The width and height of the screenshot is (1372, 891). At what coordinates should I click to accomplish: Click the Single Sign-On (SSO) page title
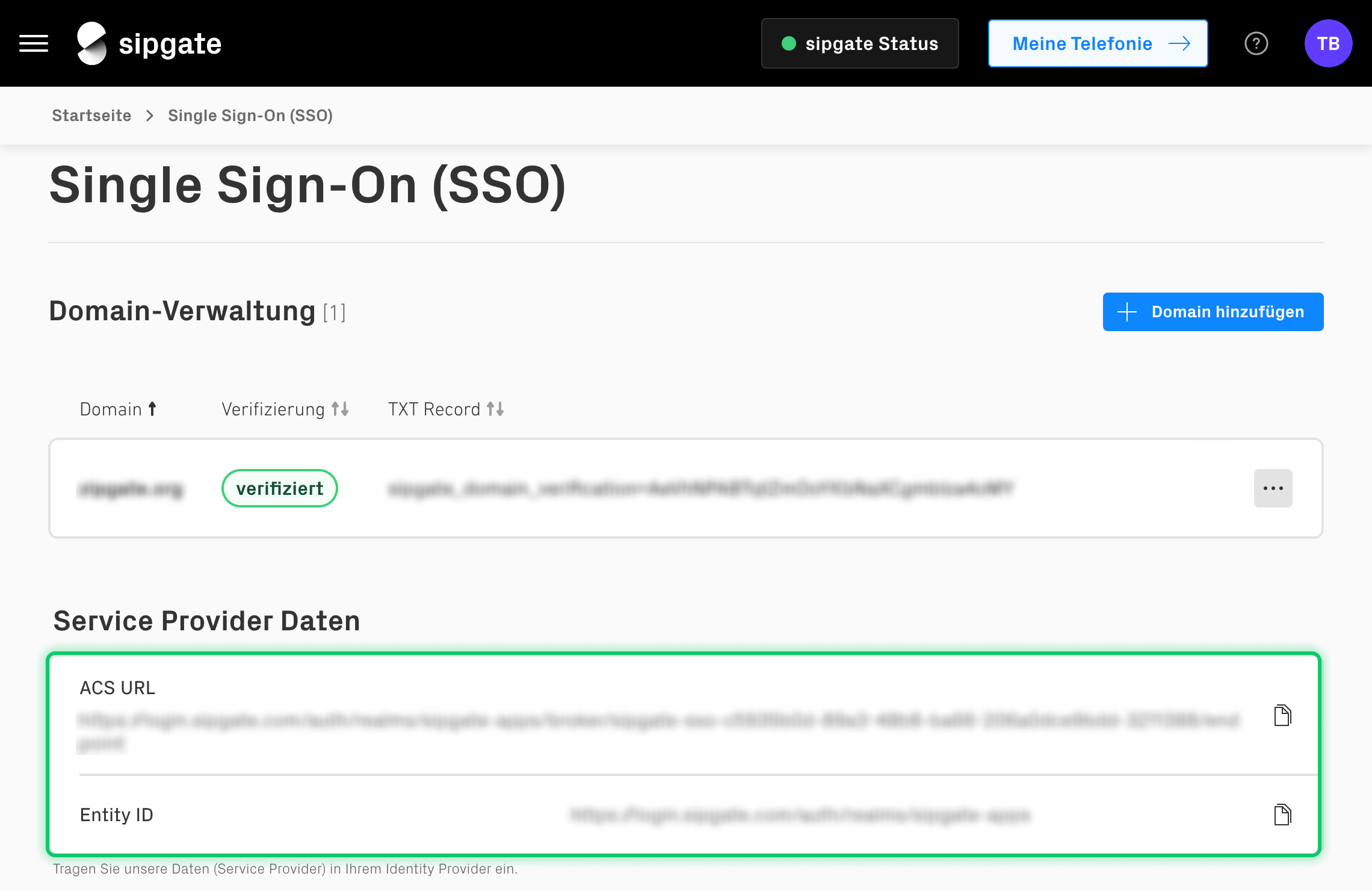point(307,186)
